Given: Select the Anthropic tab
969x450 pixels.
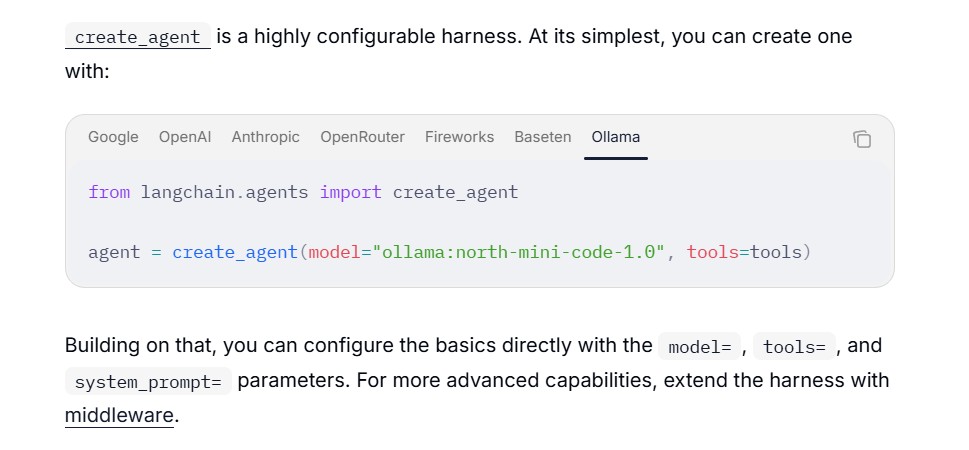Looking at the screenshot, I should click(265, 137).
